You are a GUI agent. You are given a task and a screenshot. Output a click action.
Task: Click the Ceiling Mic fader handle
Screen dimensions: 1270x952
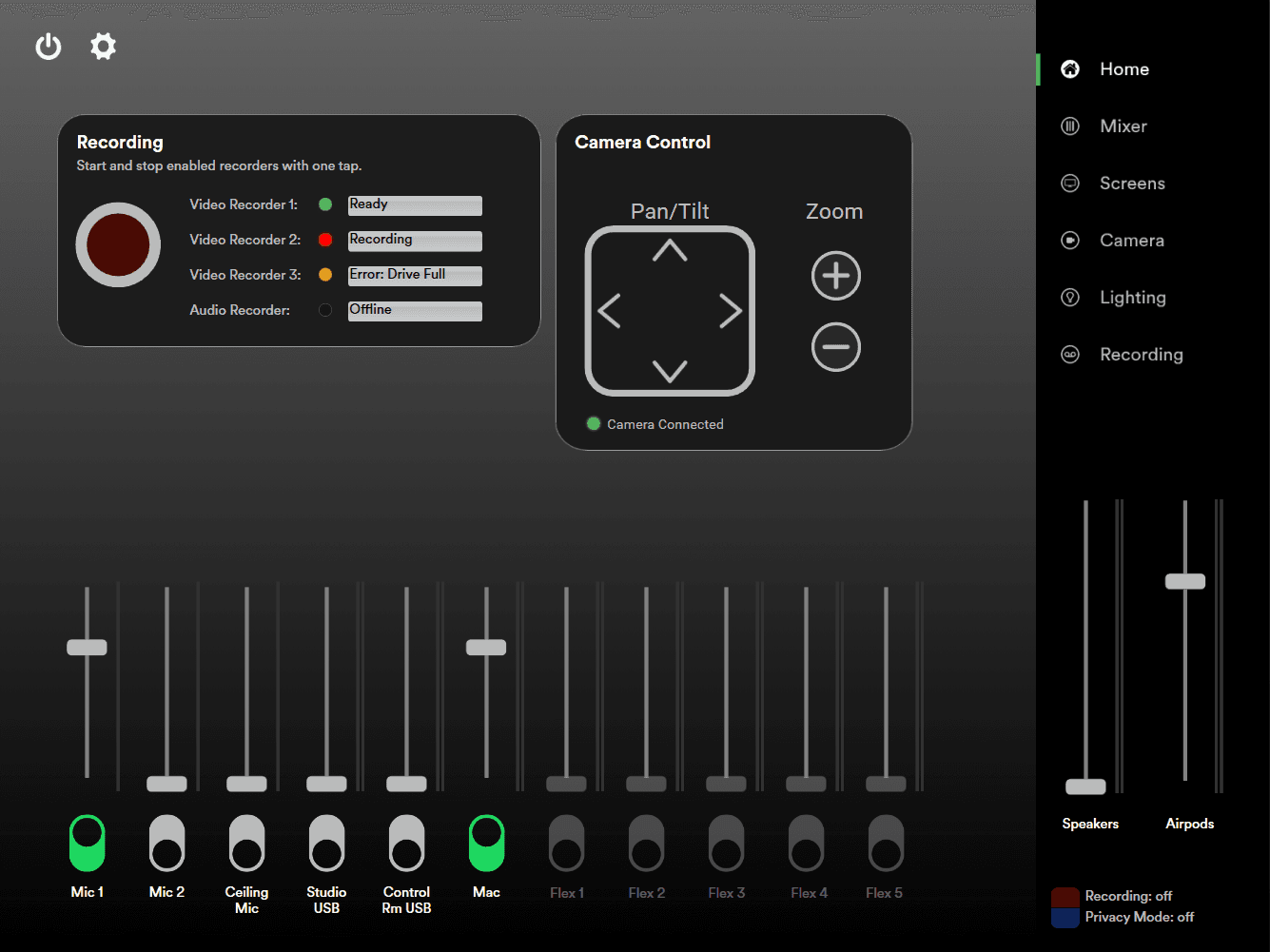tap(246, 784)
